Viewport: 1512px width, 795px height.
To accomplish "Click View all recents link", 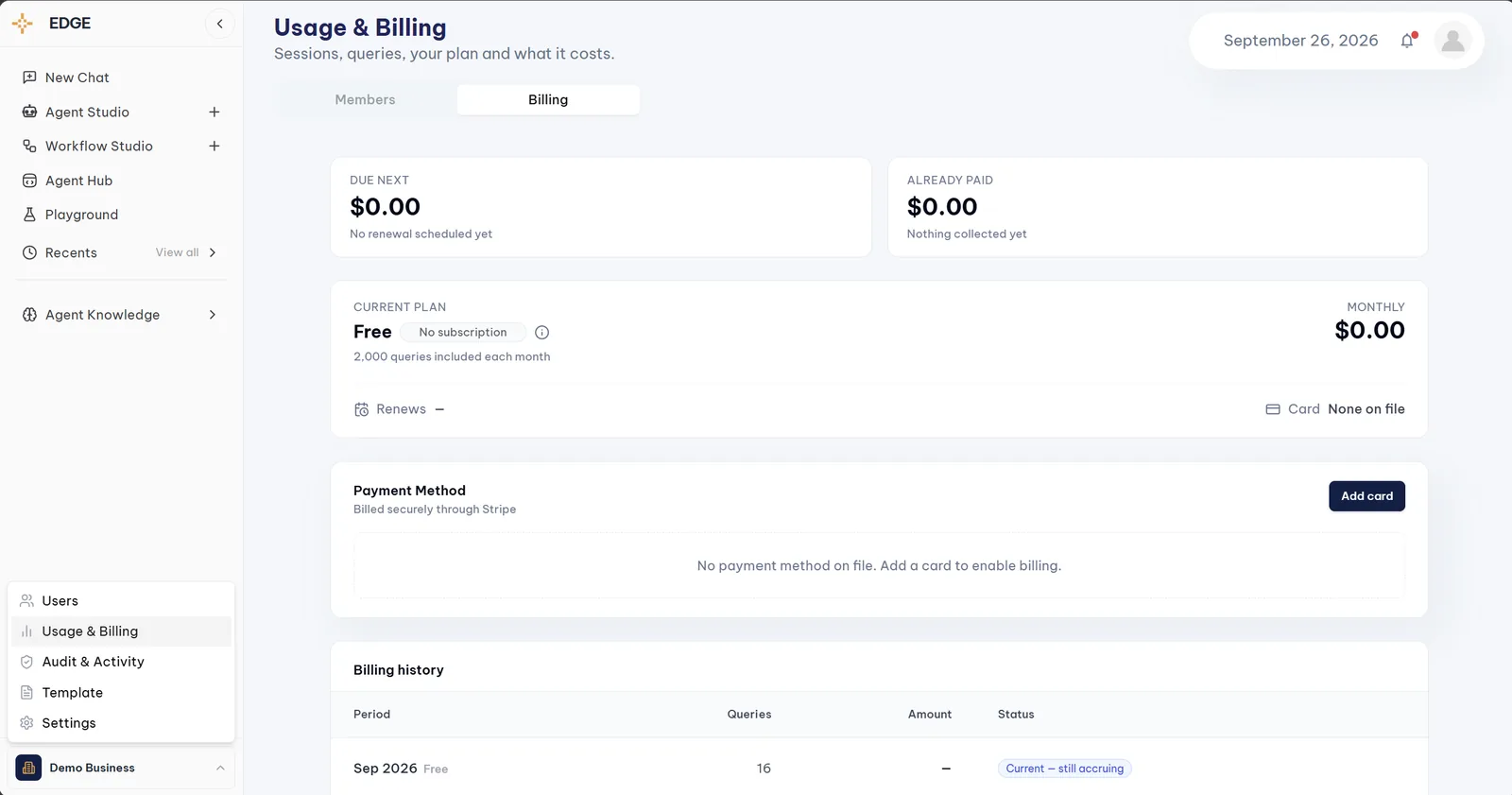I will pyautogui.click(x=178, y=252).
